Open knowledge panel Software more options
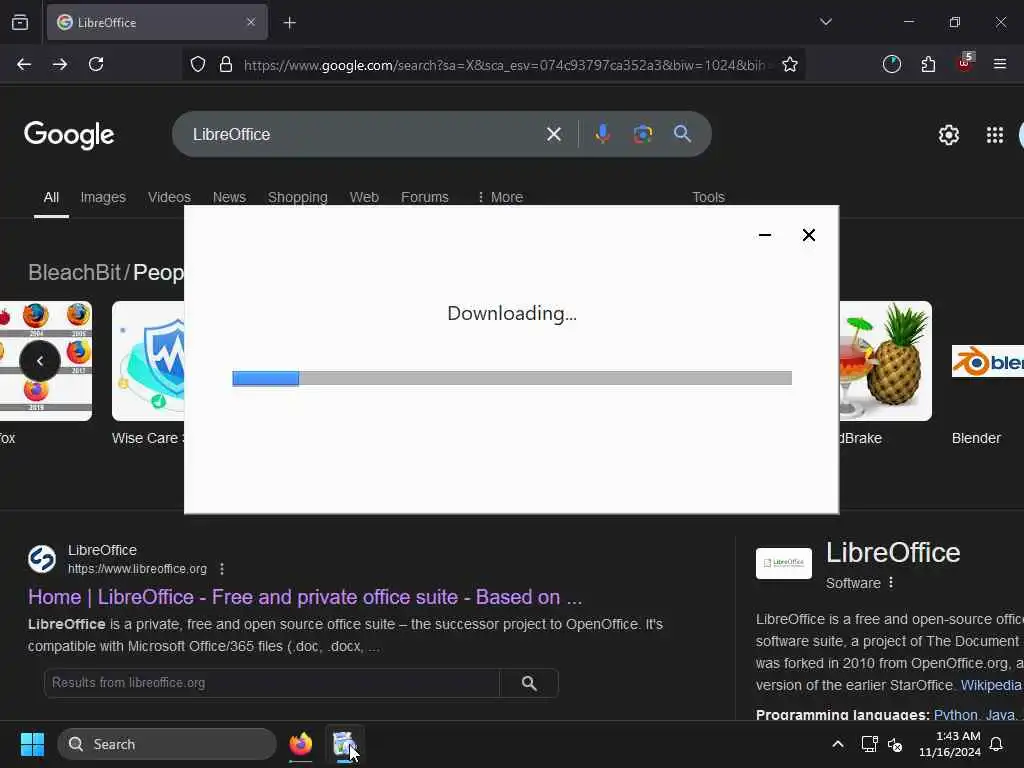 click(891, 582)
